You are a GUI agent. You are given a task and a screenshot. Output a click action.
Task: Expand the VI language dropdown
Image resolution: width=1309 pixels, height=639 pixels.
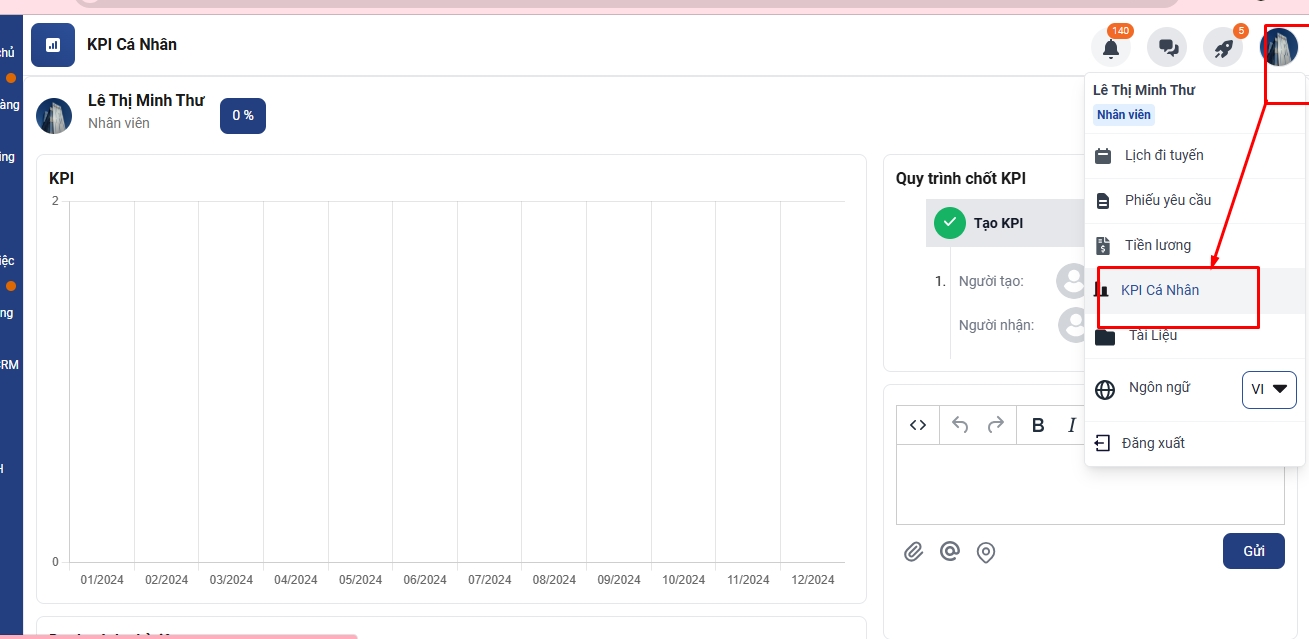point(1269,390)
